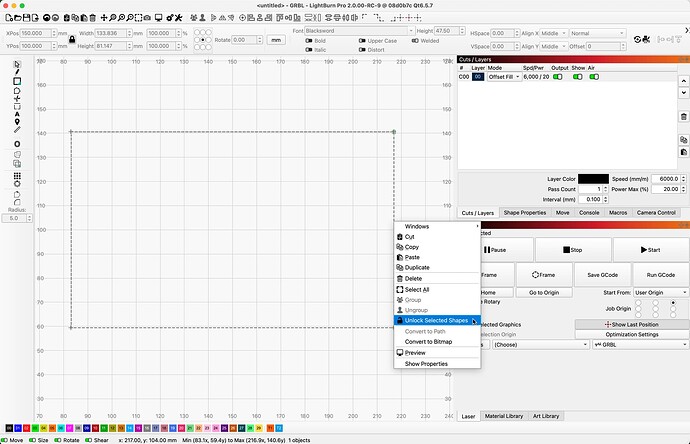
Task: Toggle the Bold text switch
Action: 309,40
